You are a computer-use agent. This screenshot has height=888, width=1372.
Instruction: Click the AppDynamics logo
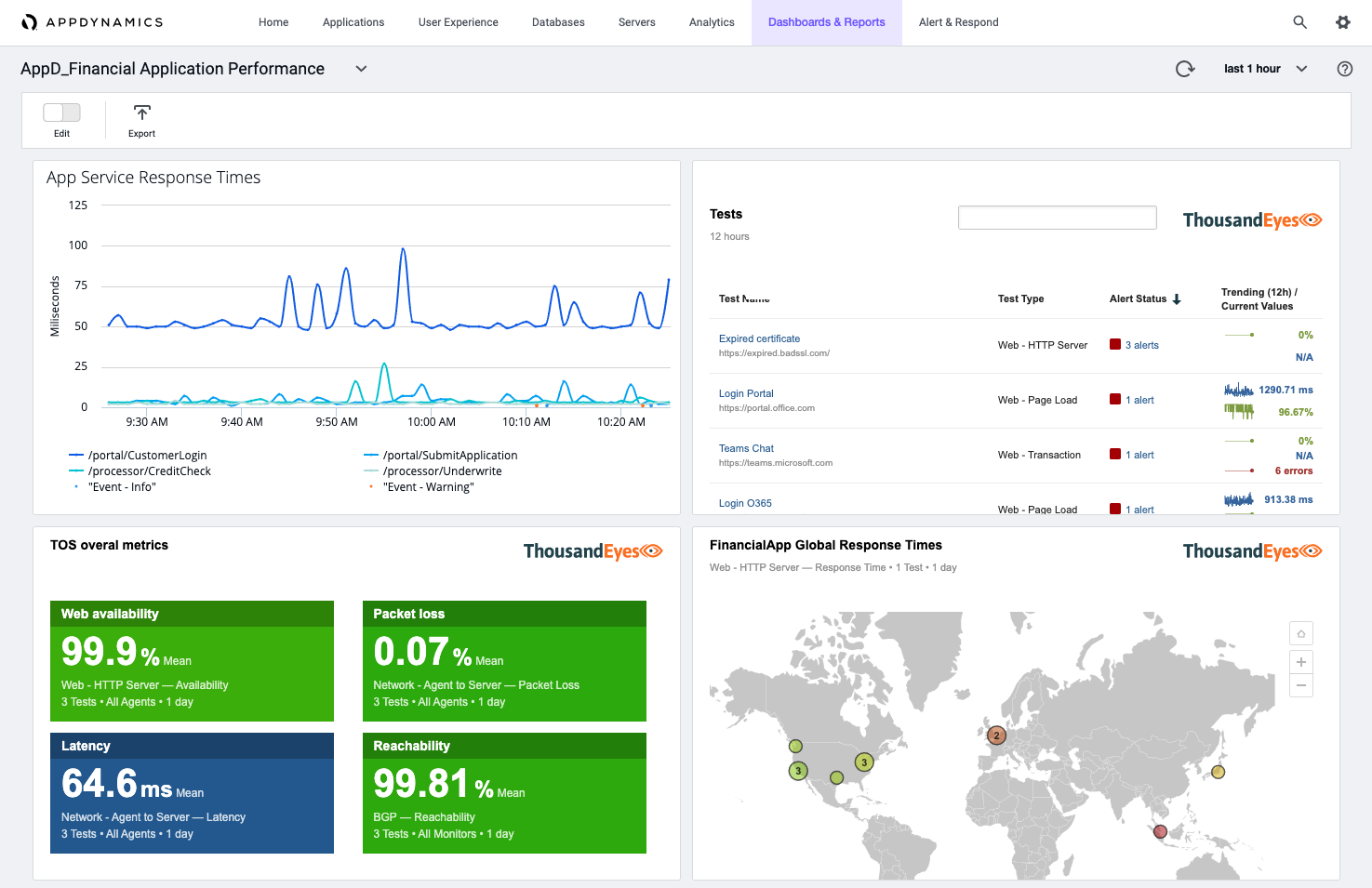[x=92, y=22]
